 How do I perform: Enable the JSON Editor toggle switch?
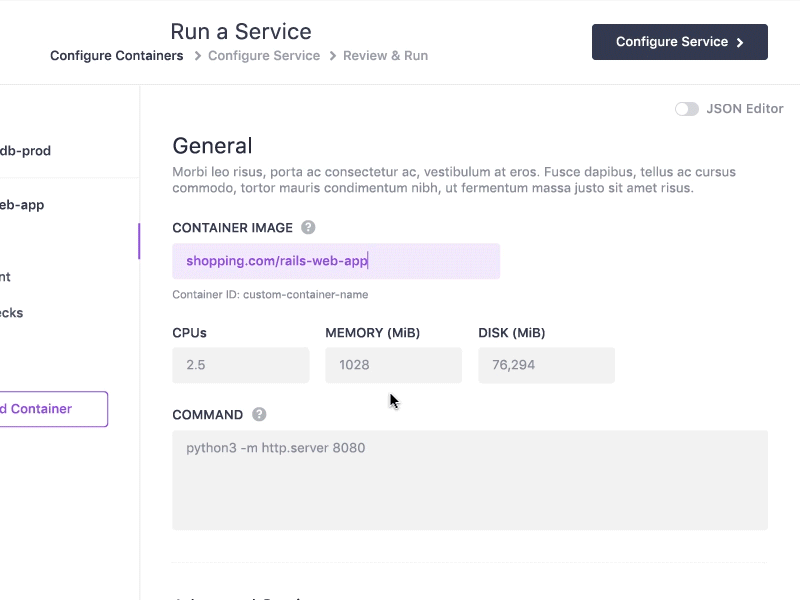686,109
